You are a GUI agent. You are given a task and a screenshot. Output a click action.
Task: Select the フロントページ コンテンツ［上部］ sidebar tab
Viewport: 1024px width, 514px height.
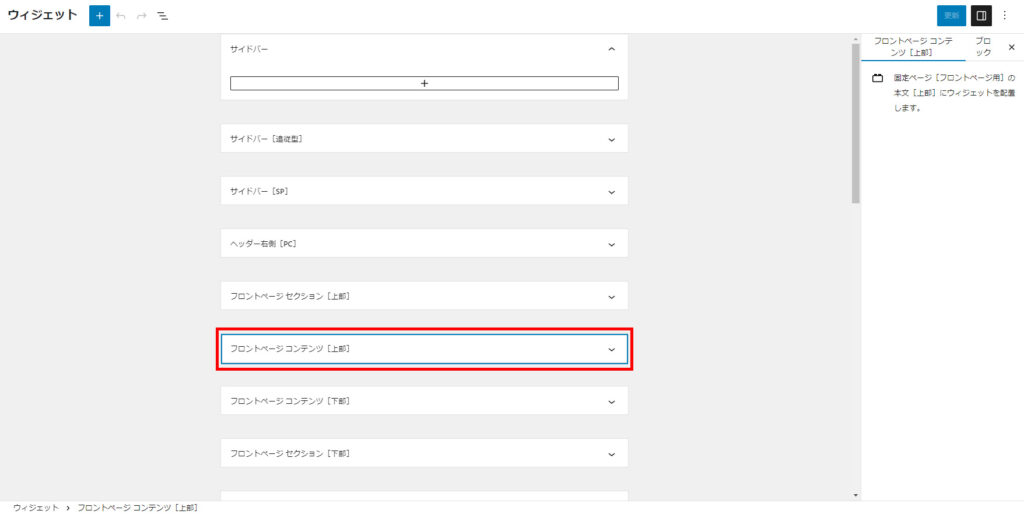[913, 47]
